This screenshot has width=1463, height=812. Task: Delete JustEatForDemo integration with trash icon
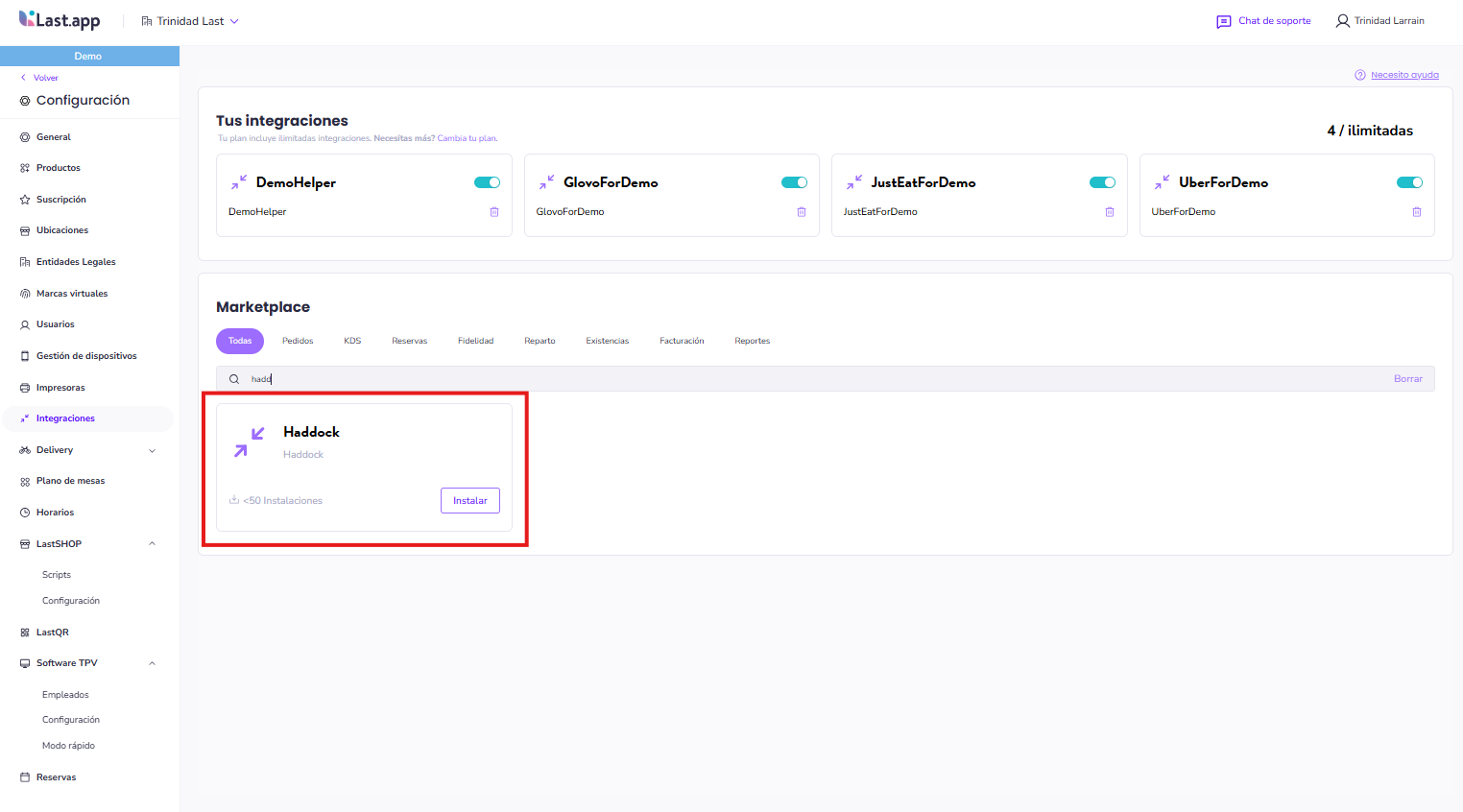[1109, 212]
